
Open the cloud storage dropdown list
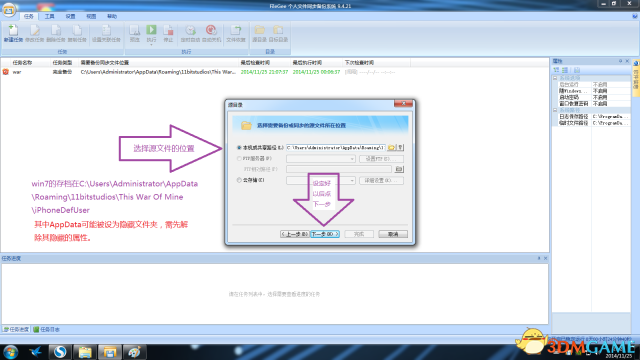[352, 180]
